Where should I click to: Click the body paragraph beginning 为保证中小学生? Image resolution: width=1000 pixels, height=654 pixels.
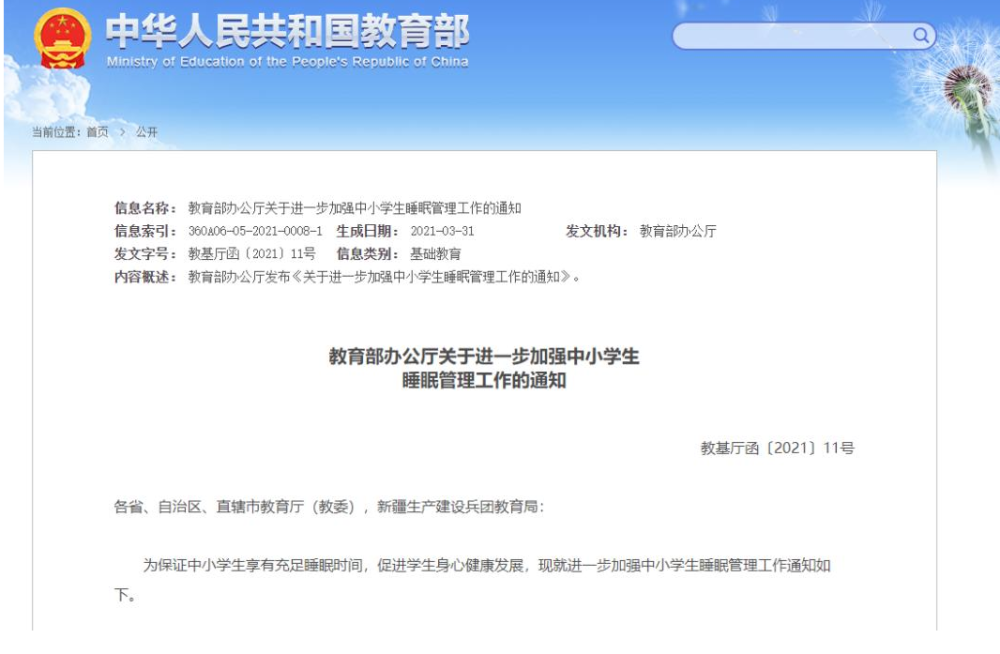(473, 580)
